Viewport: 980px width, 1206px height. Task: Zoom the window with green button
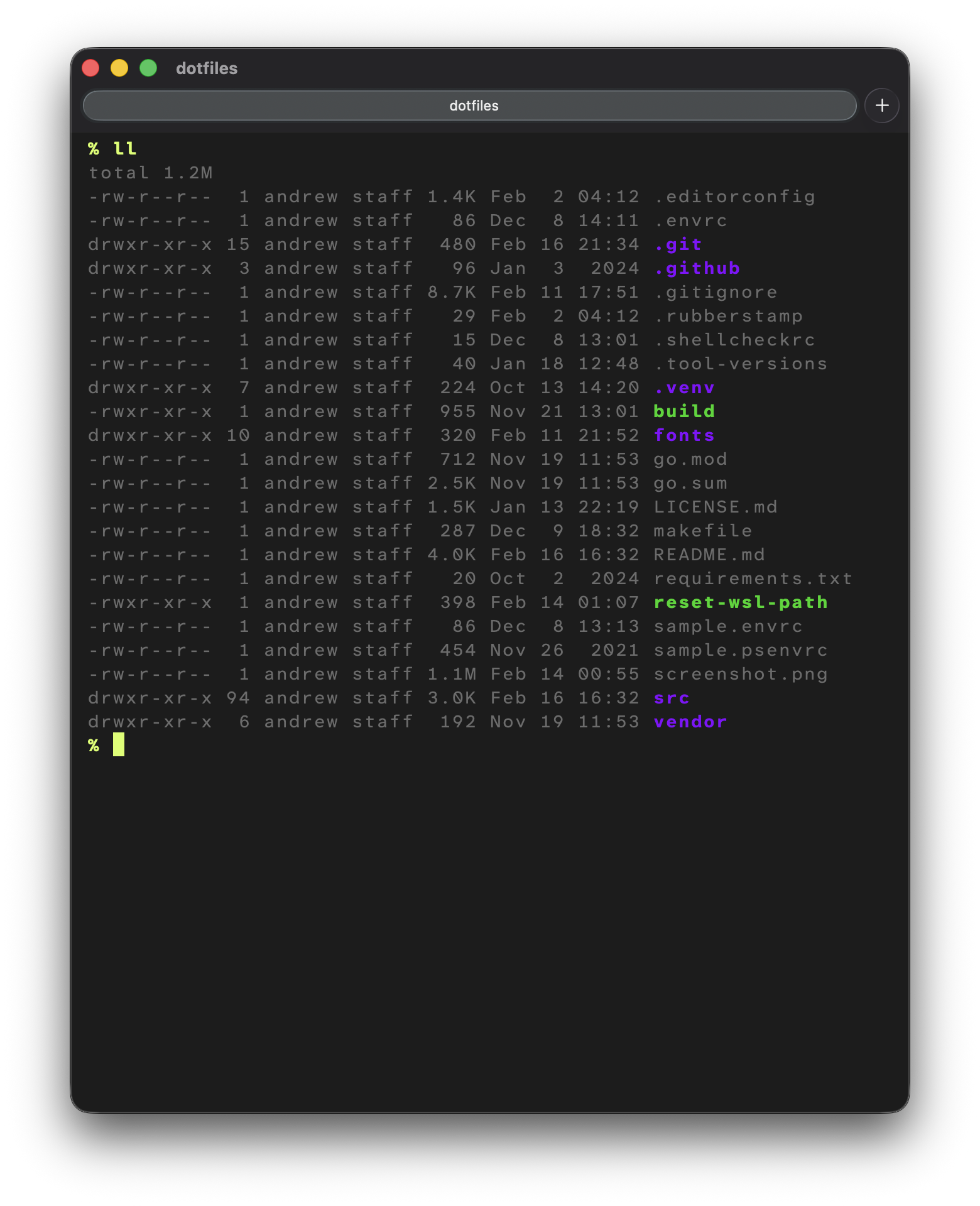(x=148, y=68)
